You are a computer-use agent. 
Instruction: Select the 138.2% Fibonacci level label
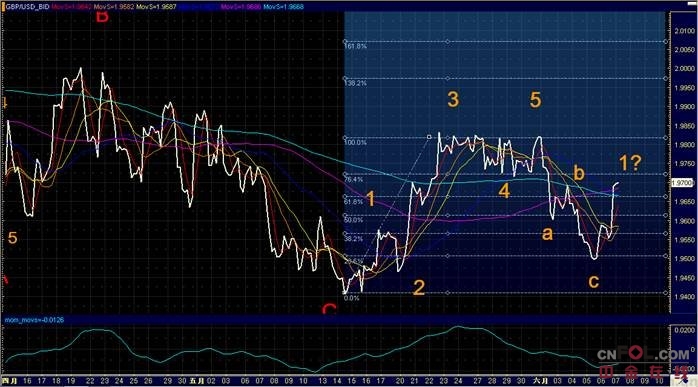point(355,83)
